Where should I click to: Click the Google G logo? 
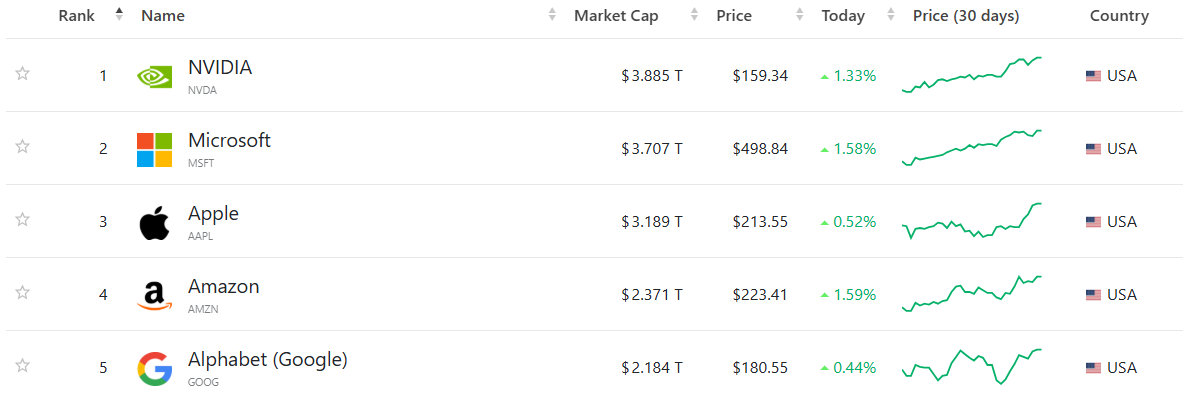(x=154, y=368)
